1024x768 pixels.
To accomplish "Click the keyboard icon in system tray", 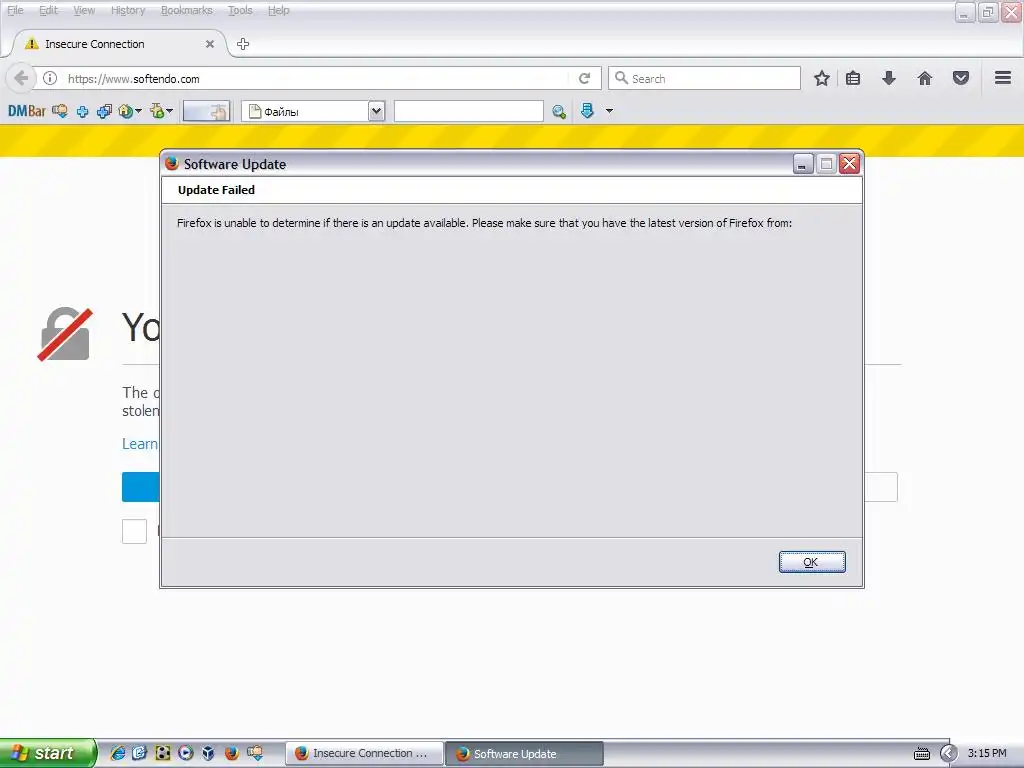I will point(921,754).
